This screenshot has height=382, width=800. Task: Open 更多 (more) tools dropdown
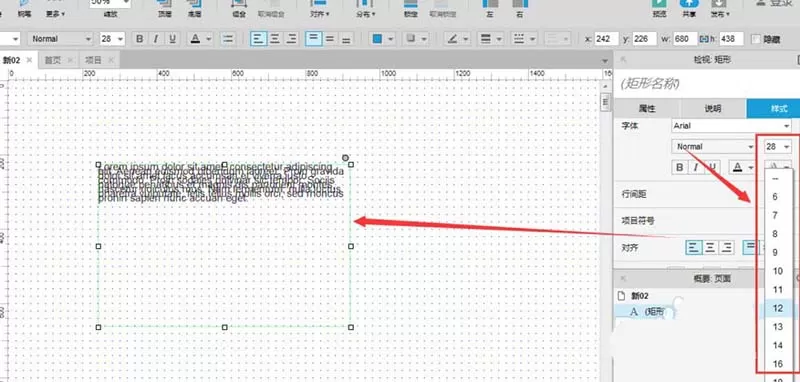(55, 14)
